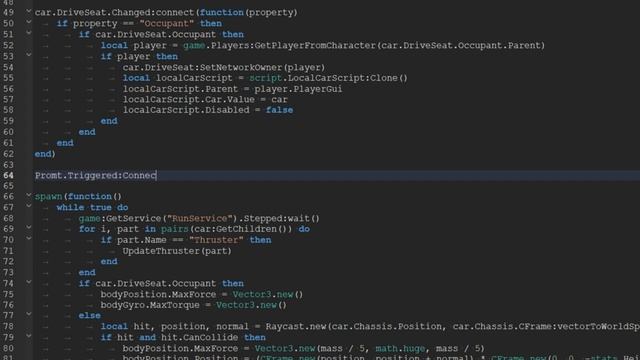640x360 pixels.
Task: Click line number 49 in the gutter
Action: pyautogui.click(x=8, y=13)
